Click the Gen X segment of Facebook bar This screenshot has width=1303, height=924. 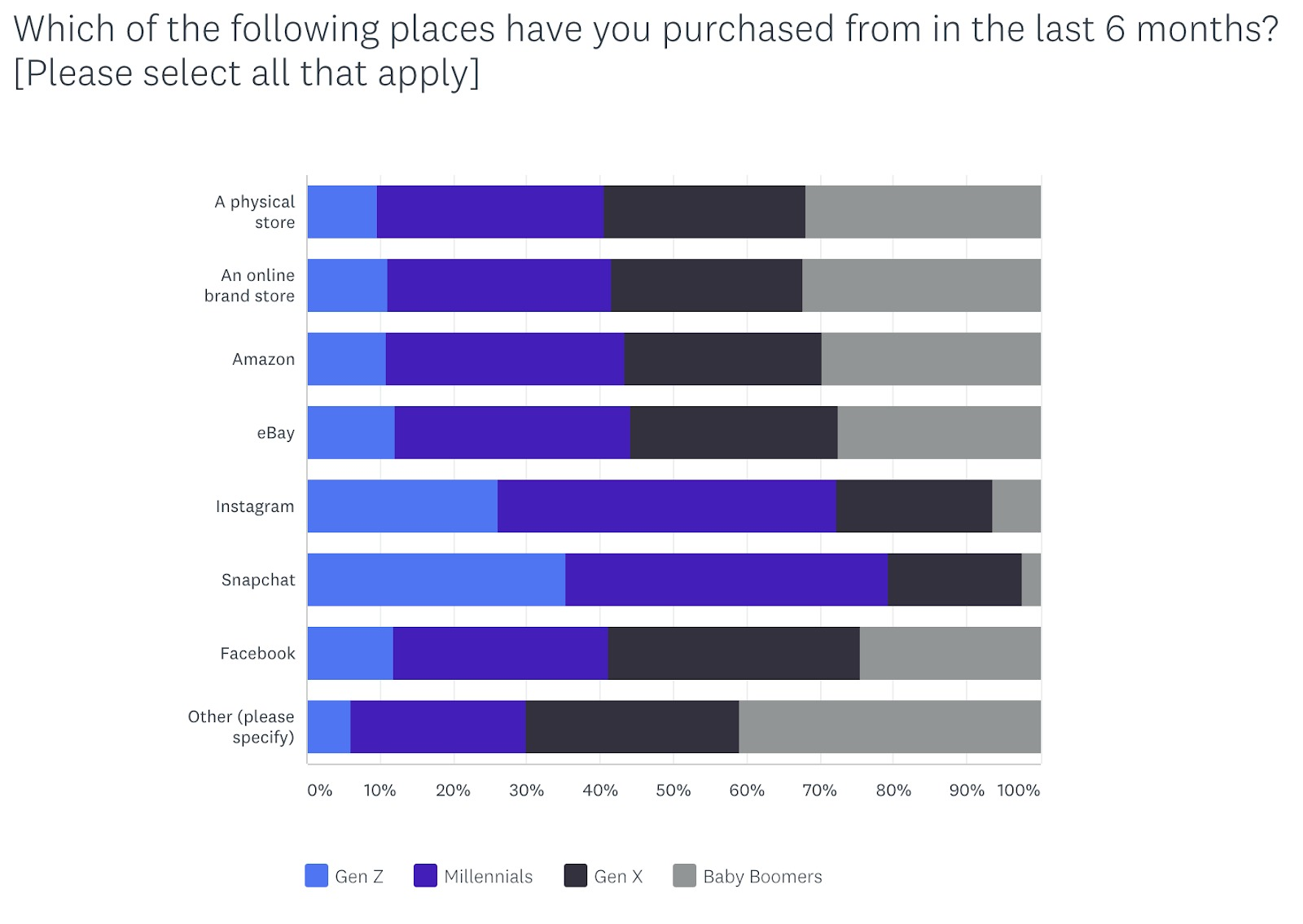coord(733,653)
